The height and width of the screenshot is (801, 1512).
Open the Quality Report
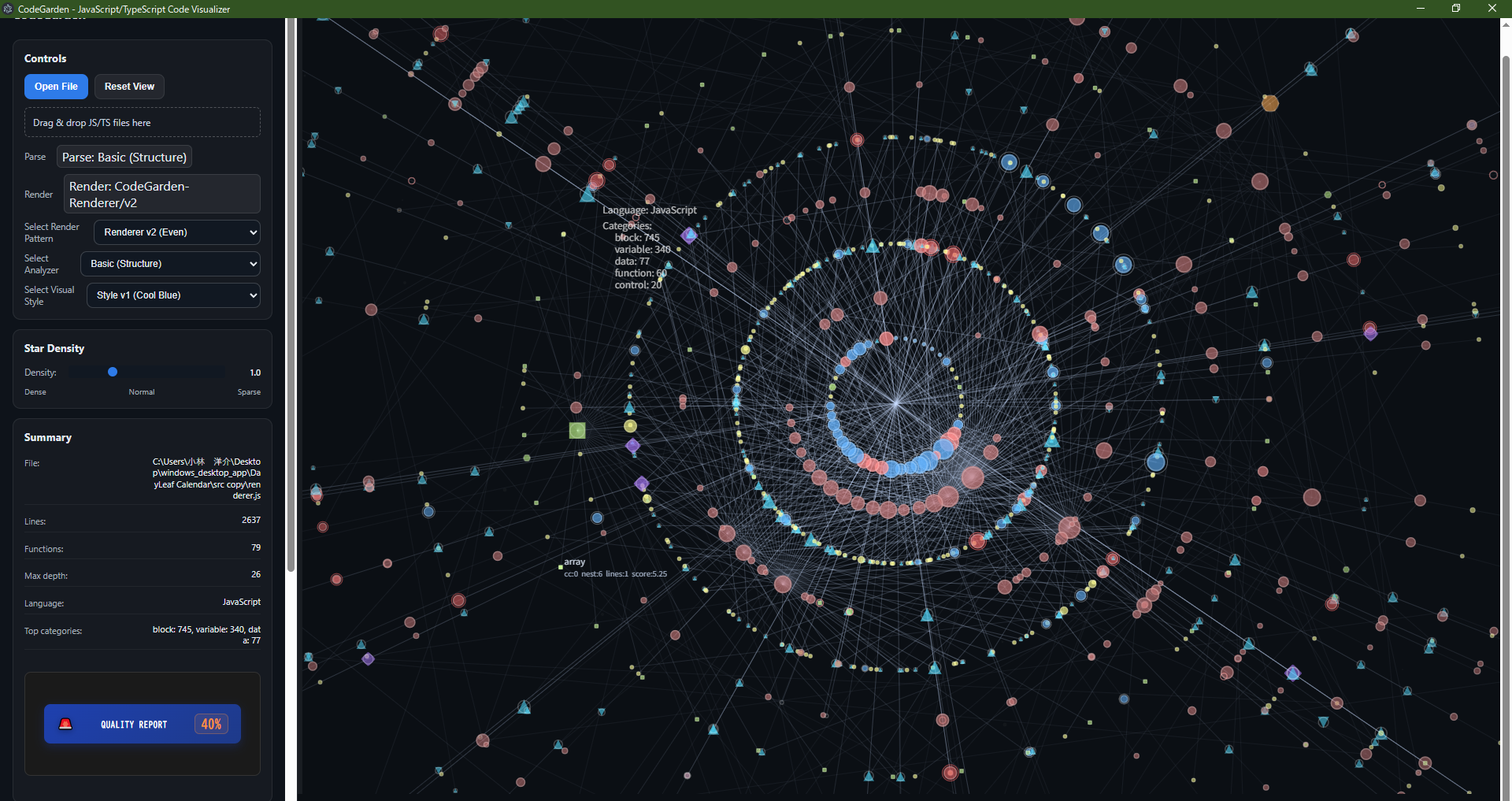142,724
